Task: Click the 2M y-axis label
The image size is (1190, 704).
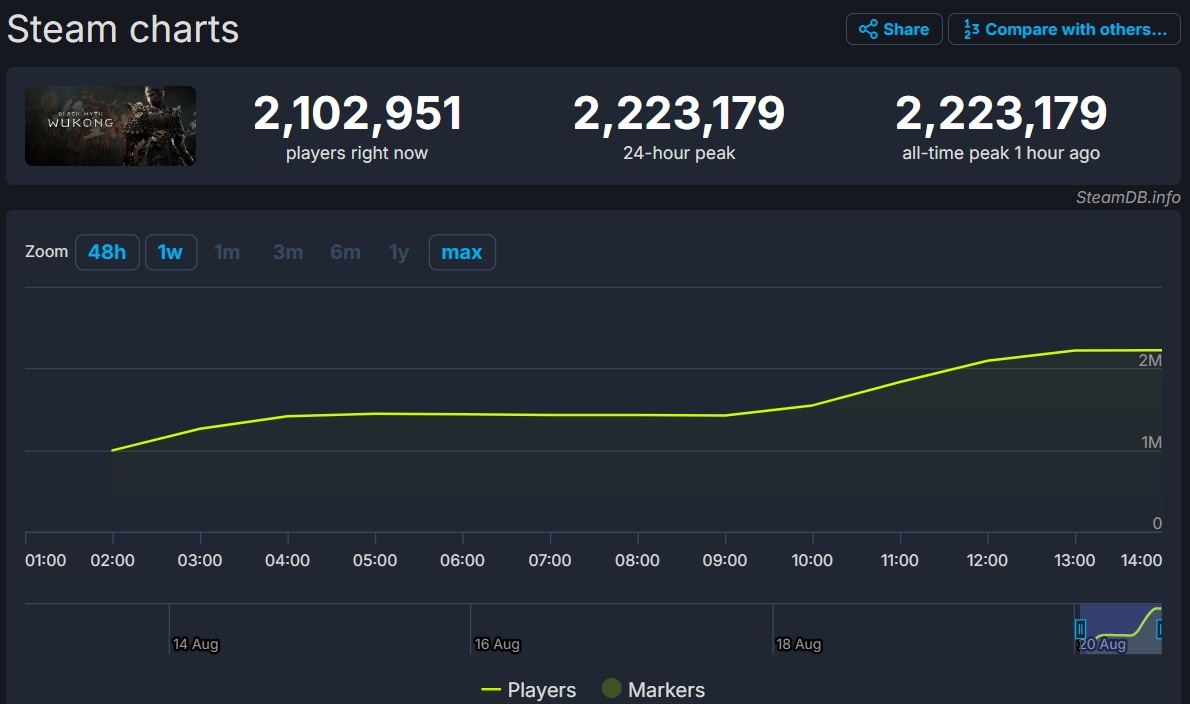Action: [1150, 360]
